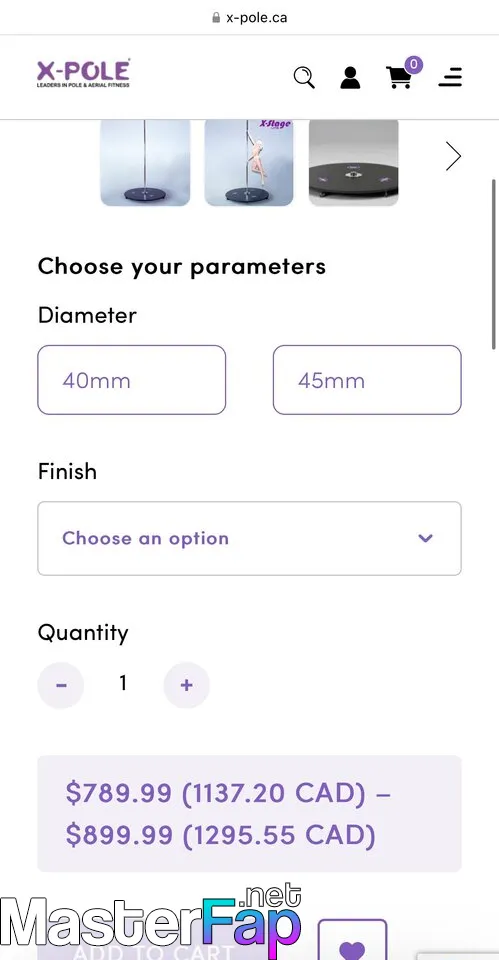Click the lock icon beside x-pole.ca
Screen dimensions: 499x960
[216, 17]
